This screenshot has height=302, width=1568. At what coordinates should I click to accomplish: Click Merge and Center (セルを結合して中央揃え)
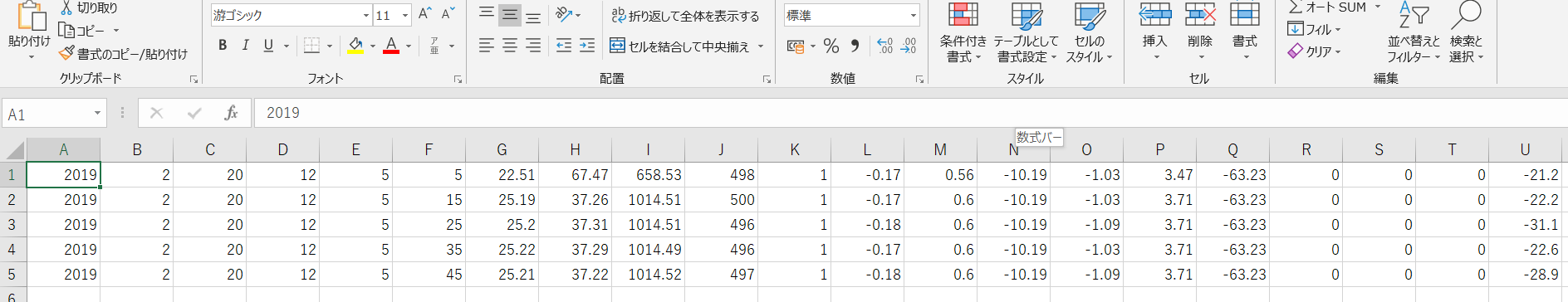679,46
